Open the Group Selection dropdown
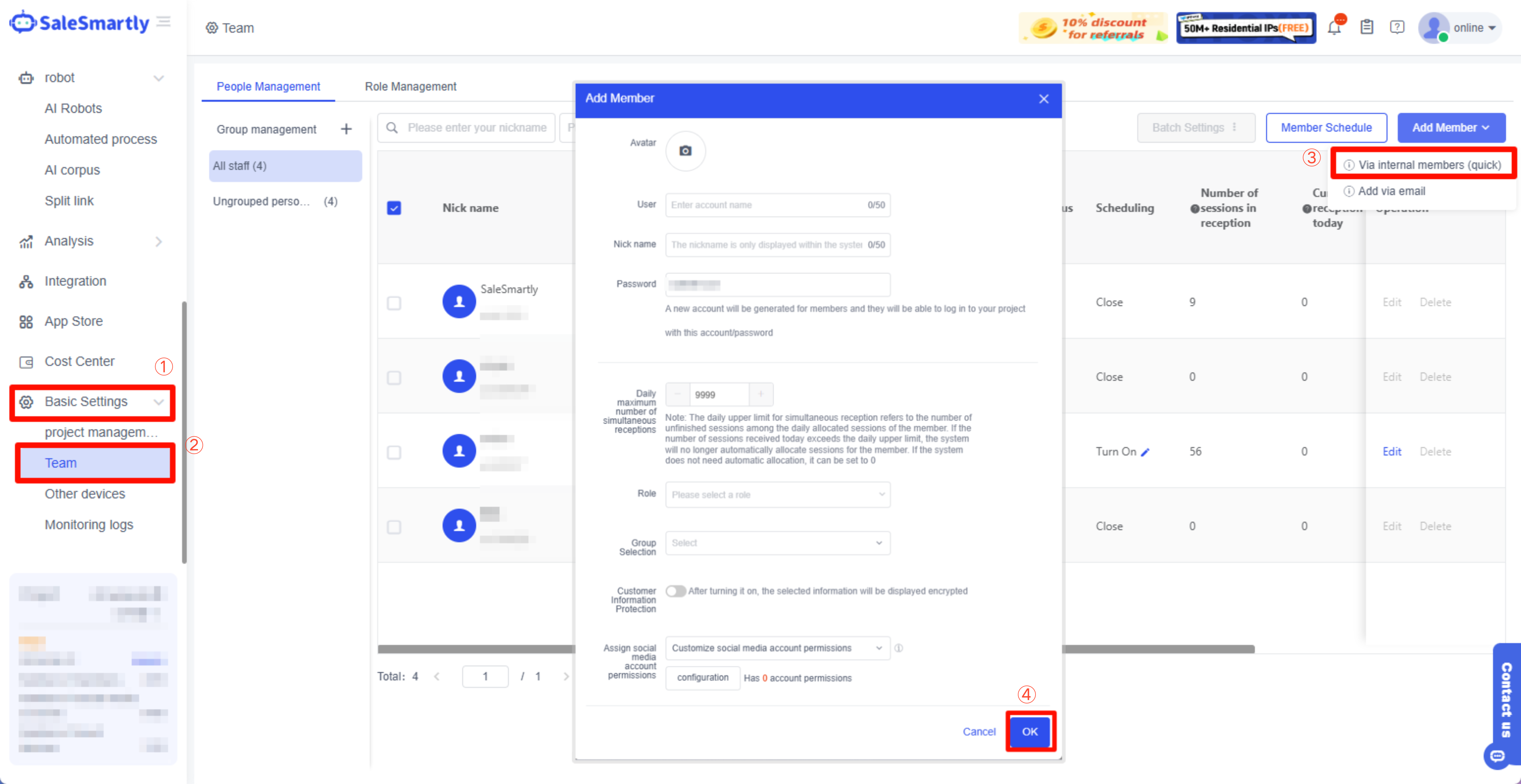Viewport: 1521px width, 784px height. pos(777,543)
